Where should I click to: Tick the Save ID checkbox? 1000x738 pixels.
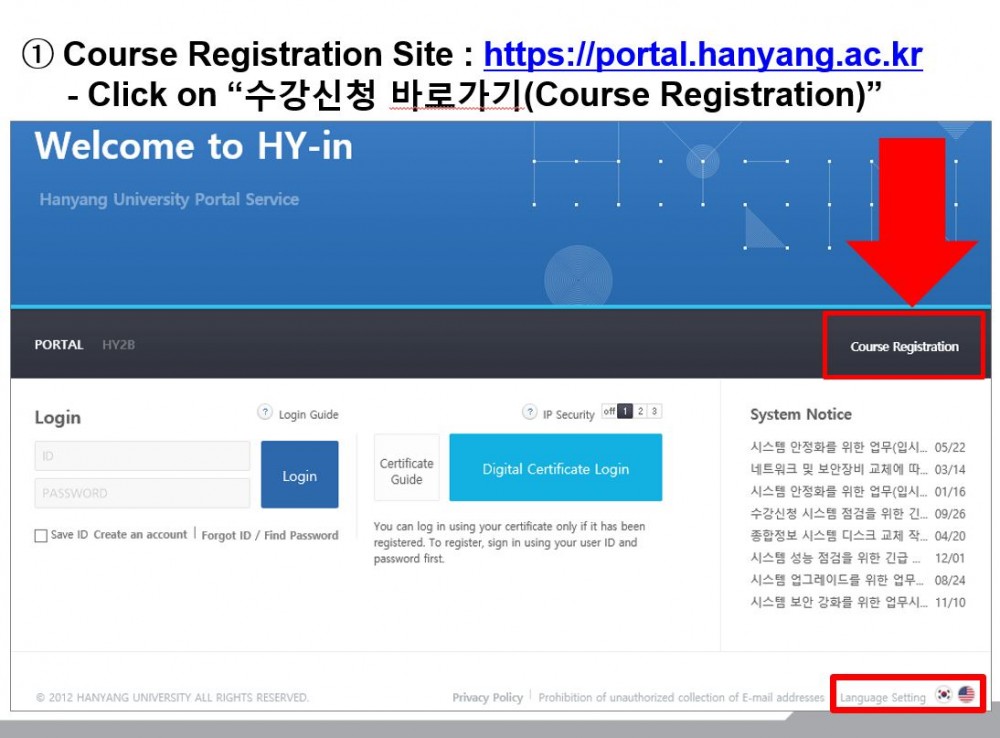41,535
